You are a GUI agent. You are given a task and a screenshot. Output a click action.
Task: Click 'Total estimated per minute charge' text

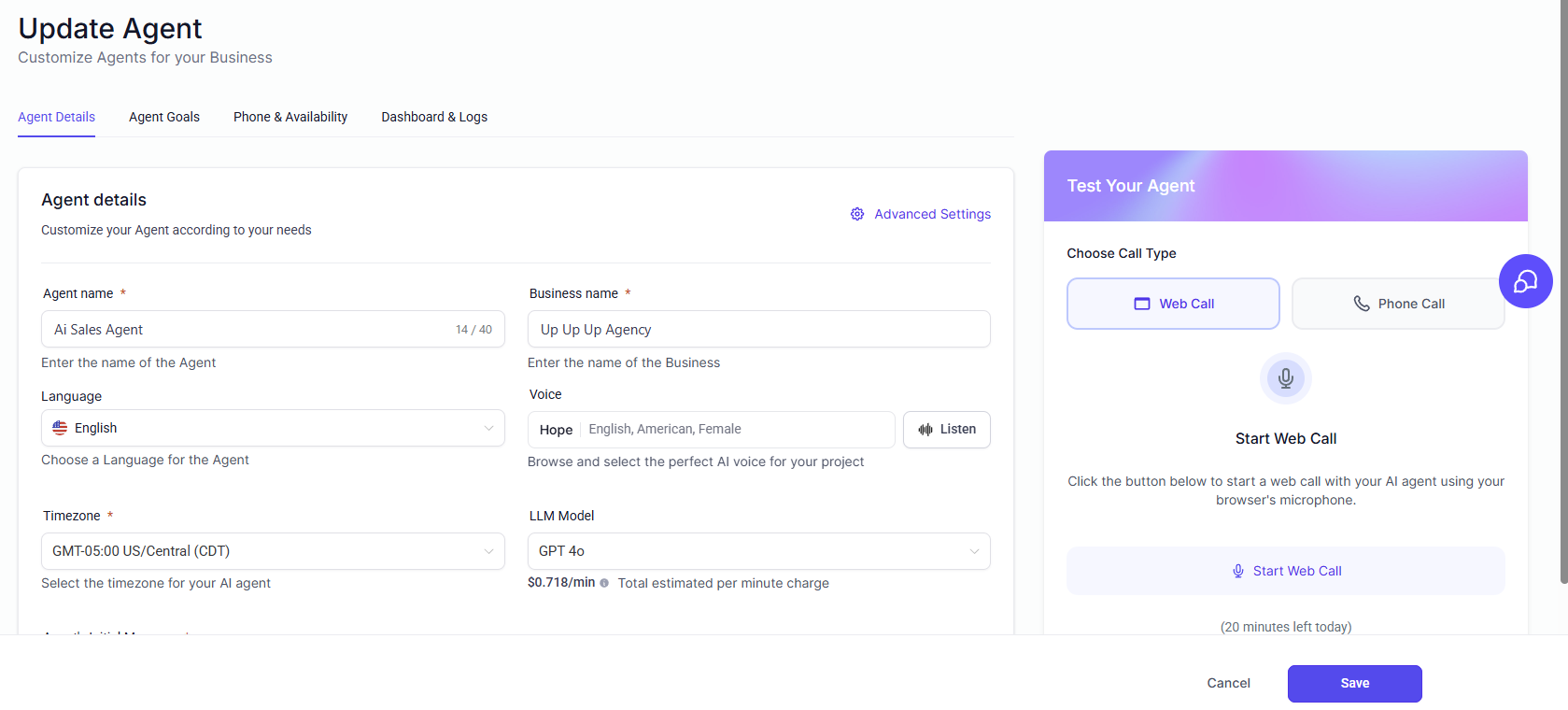[724, 583]
